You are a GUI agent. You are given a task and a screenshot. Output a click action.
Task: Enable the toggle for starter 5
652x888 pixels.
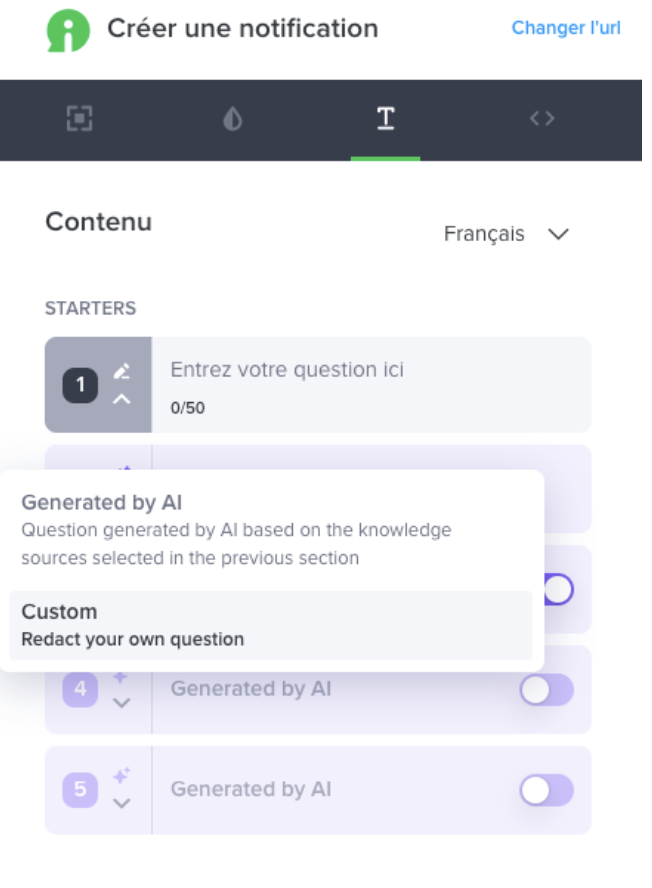pyautogui.click(x=547, y=790)
